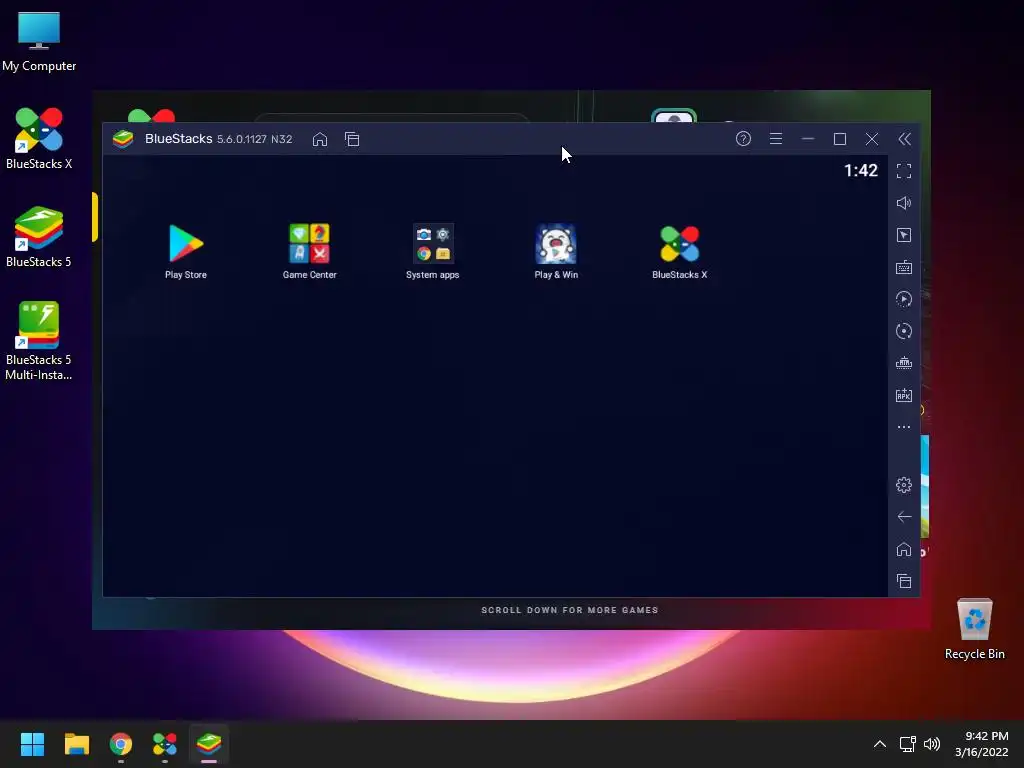Expand more sidebar tools with the three dots

pos(904,427)
